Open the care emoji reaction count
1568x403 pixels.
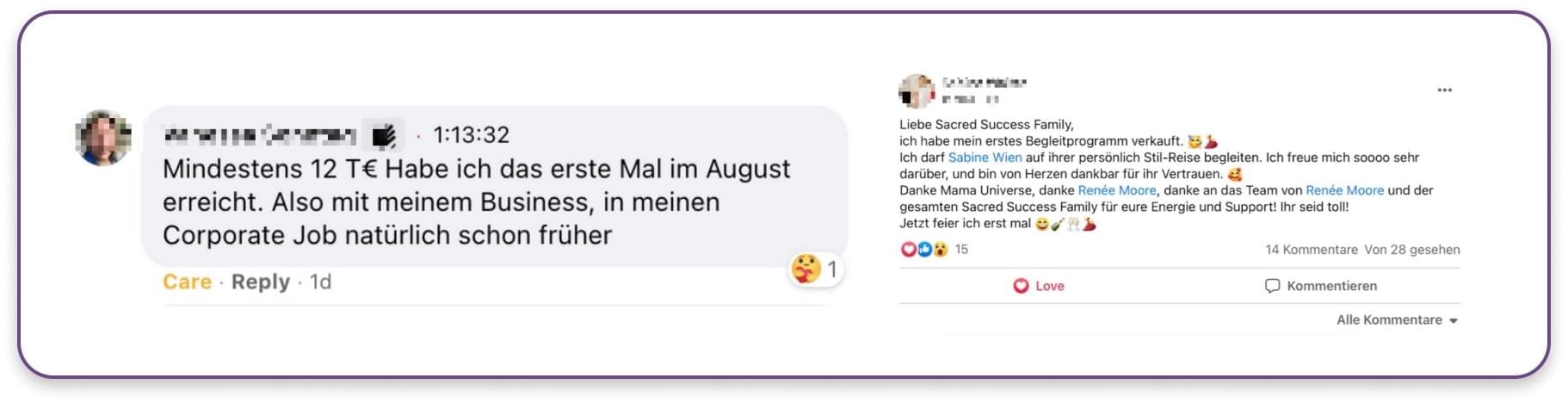(815, 270)
